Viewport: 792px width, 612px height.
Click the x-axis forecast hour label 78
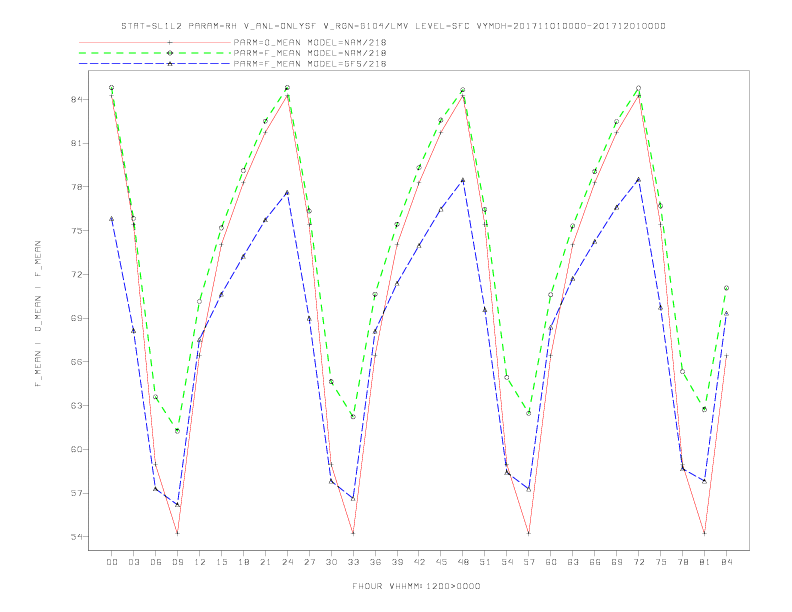pyautogui.click(x=683, y=562)
